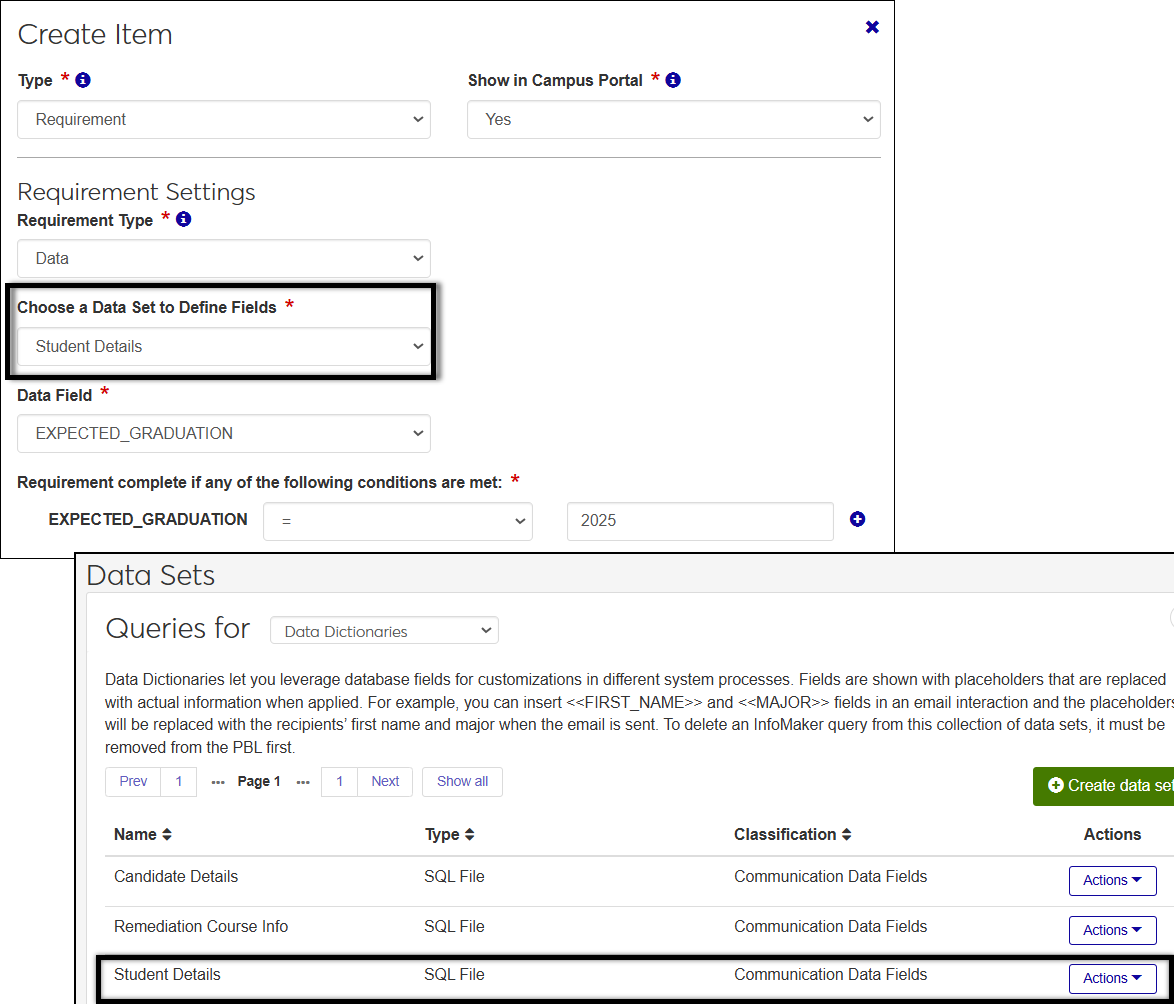Open the Data Field dropdown
1174x1004 pixels.
click(224, 433)
